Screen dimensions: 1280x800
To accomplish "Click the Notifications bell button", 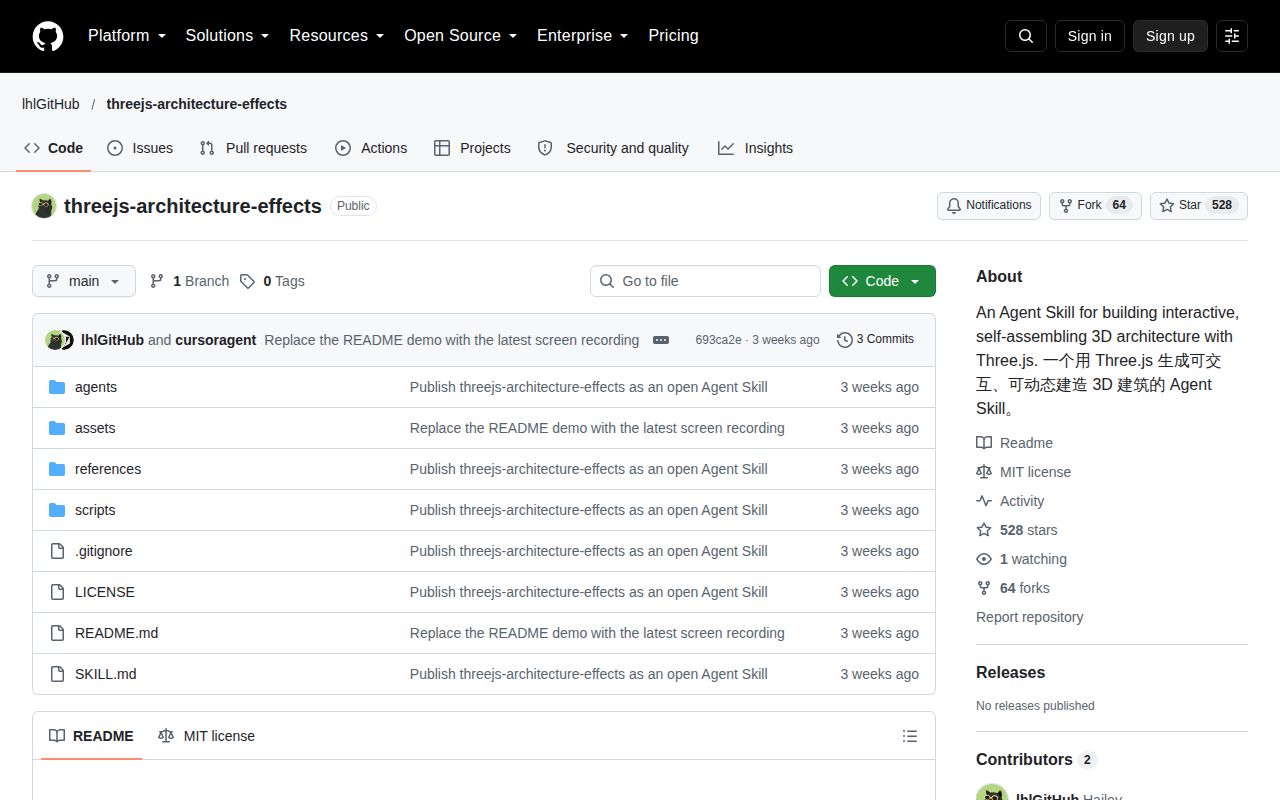I will coord(989,205).
